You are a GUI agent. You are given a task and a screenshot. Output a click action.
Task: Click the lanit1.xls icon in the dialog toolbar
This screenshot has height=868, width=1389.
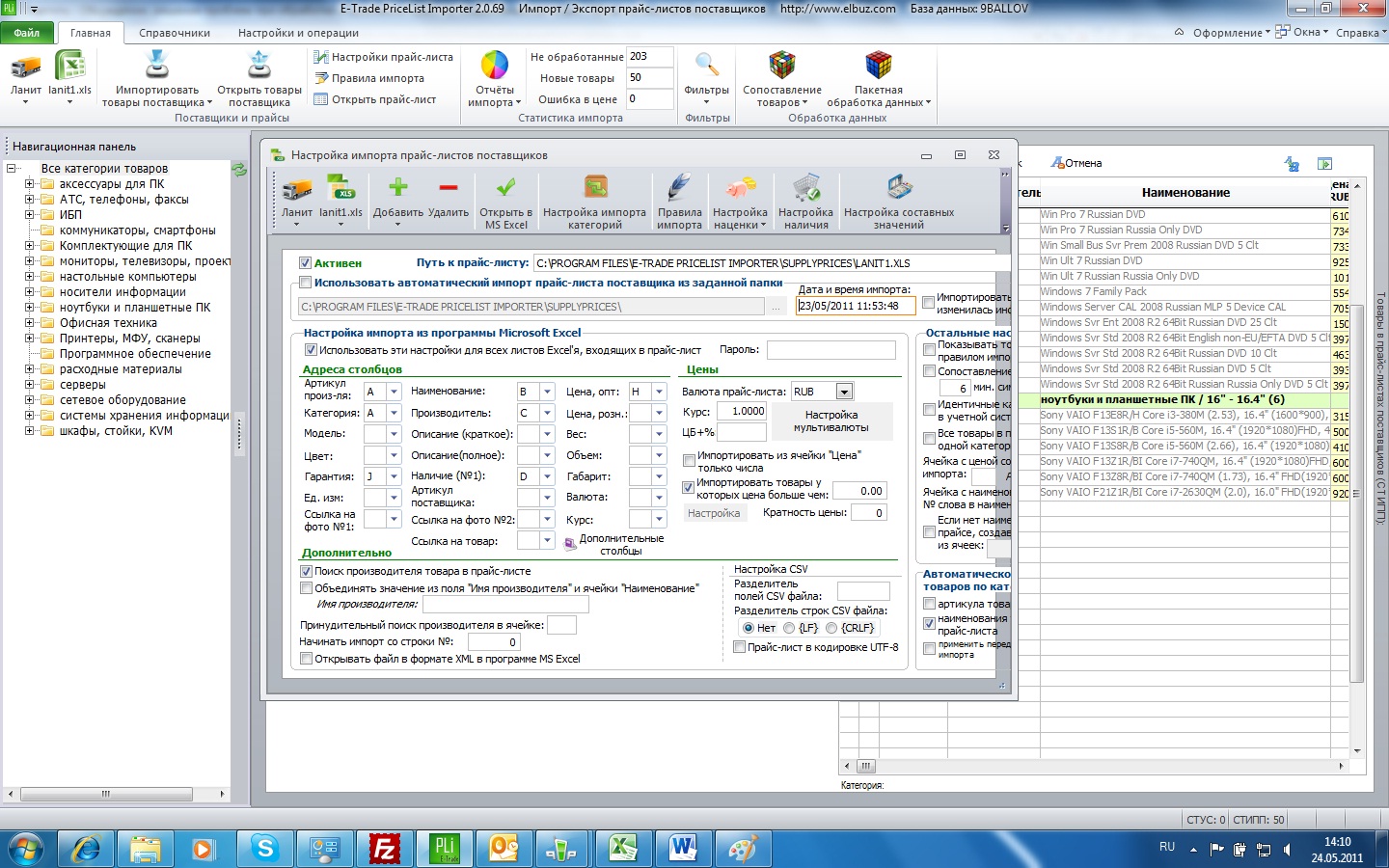pos(341,188)
